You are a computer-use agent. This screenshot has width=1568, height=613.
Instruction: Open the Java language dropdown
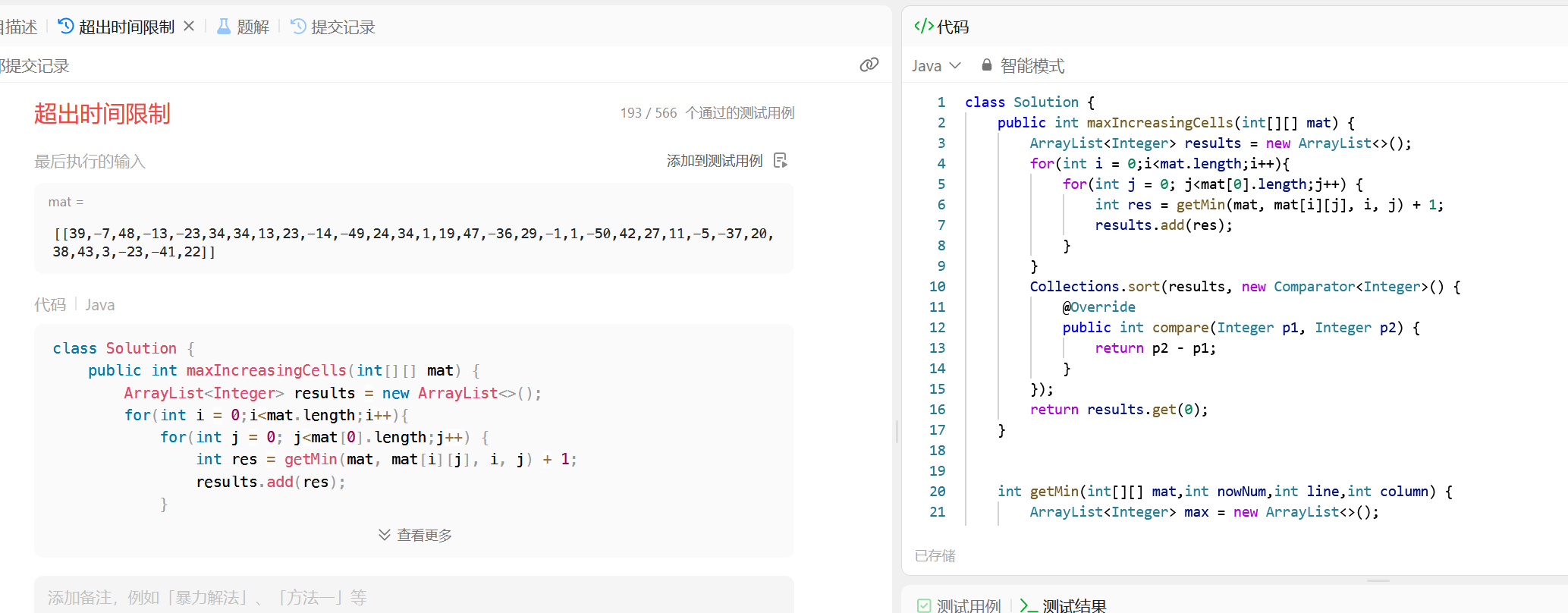pos(936,66)
